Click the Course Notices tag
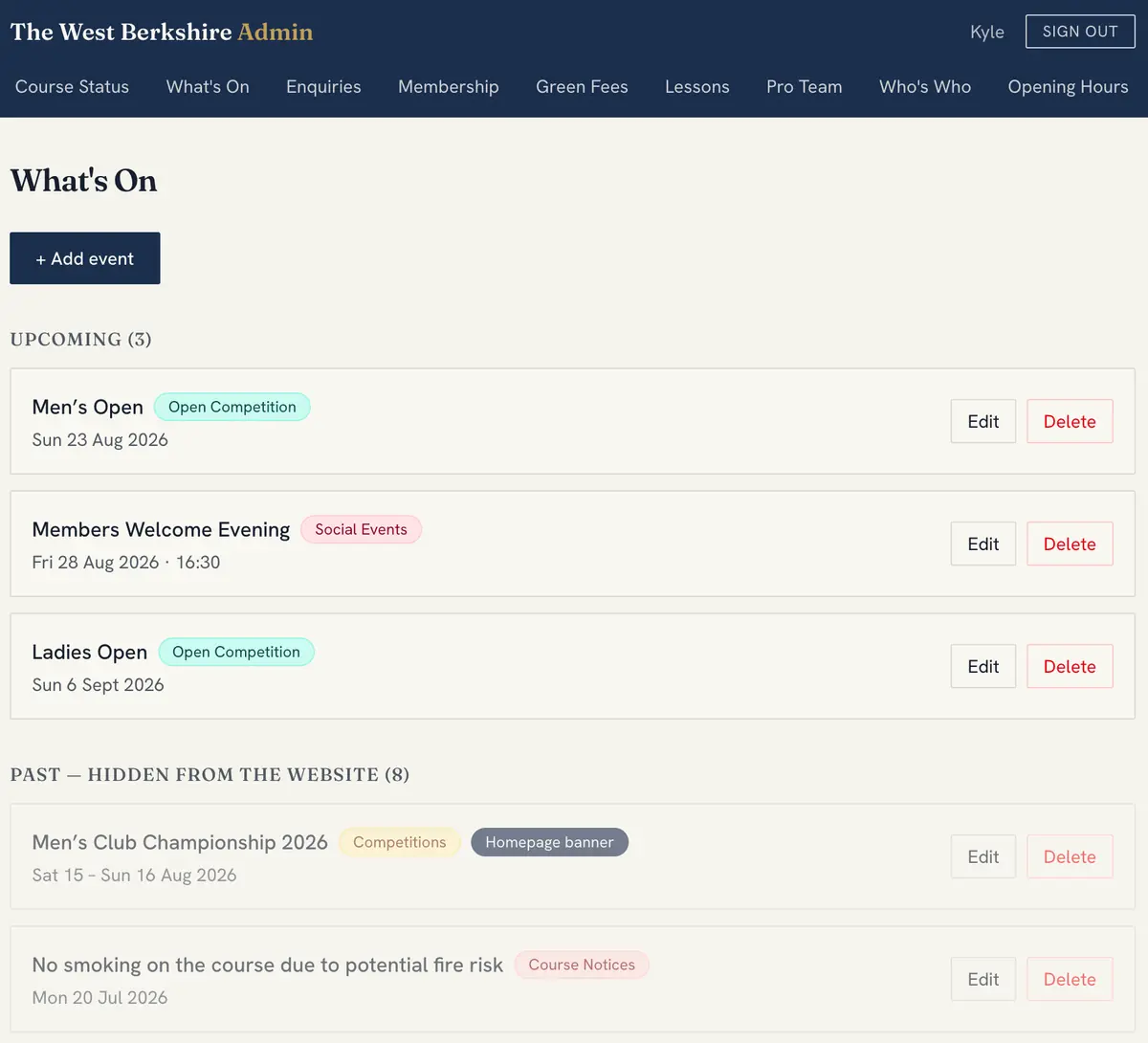Viewport: 1148px width, 1043px height. click(x=582, y=965)
